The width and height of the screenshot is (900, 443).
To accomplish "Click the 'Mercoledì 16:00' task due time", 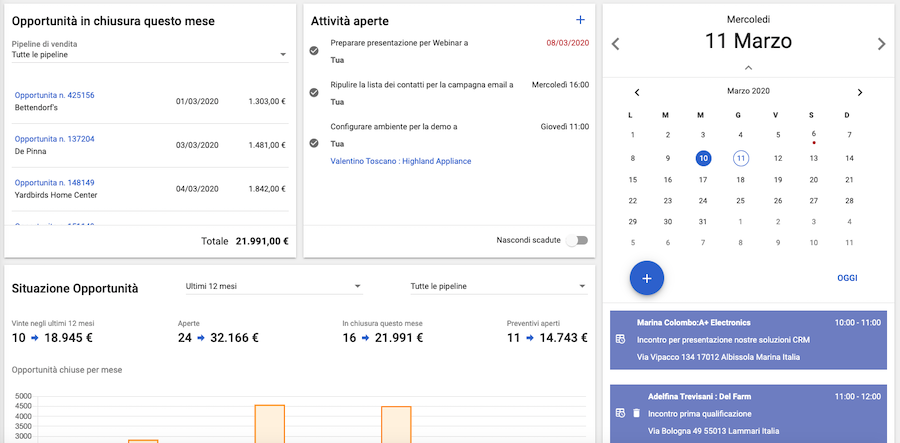I will tap(560, 84).
